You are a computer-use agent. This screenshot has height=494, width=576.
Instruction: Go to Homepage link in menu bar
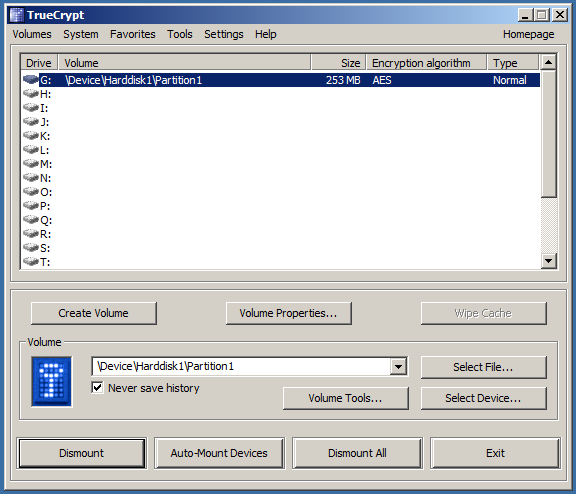click(528, 34)
